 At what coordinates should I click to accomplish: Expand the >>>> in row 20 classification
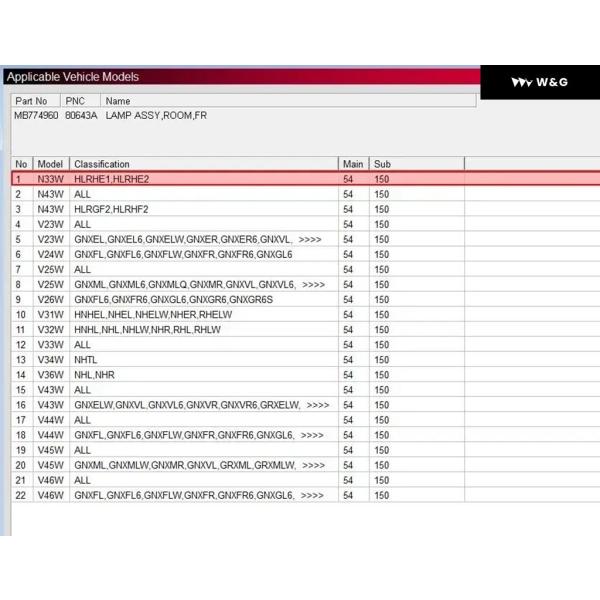313,465
